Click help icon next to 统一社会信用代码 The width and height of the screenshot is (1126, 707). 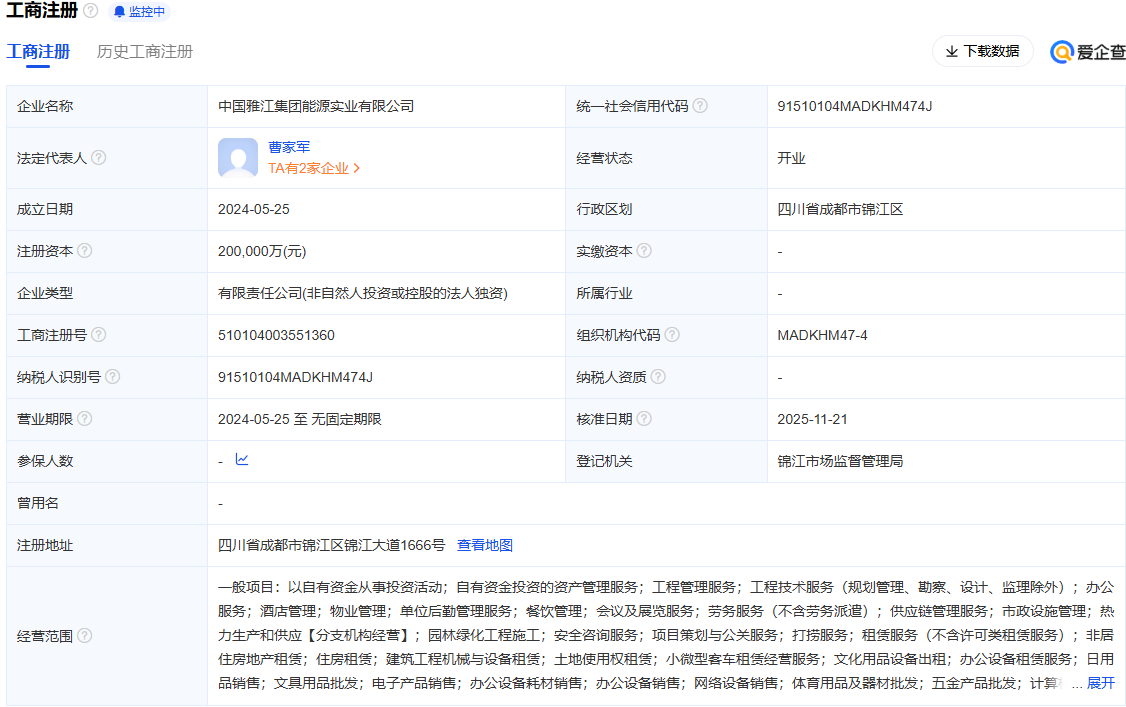(700, 106)
